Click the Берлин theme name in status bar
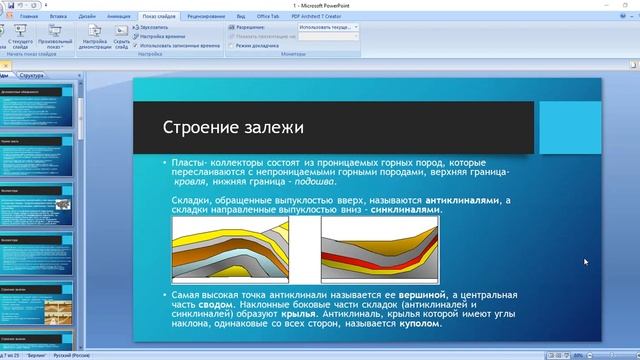This screenshot has height=360, width=640. 37,356
